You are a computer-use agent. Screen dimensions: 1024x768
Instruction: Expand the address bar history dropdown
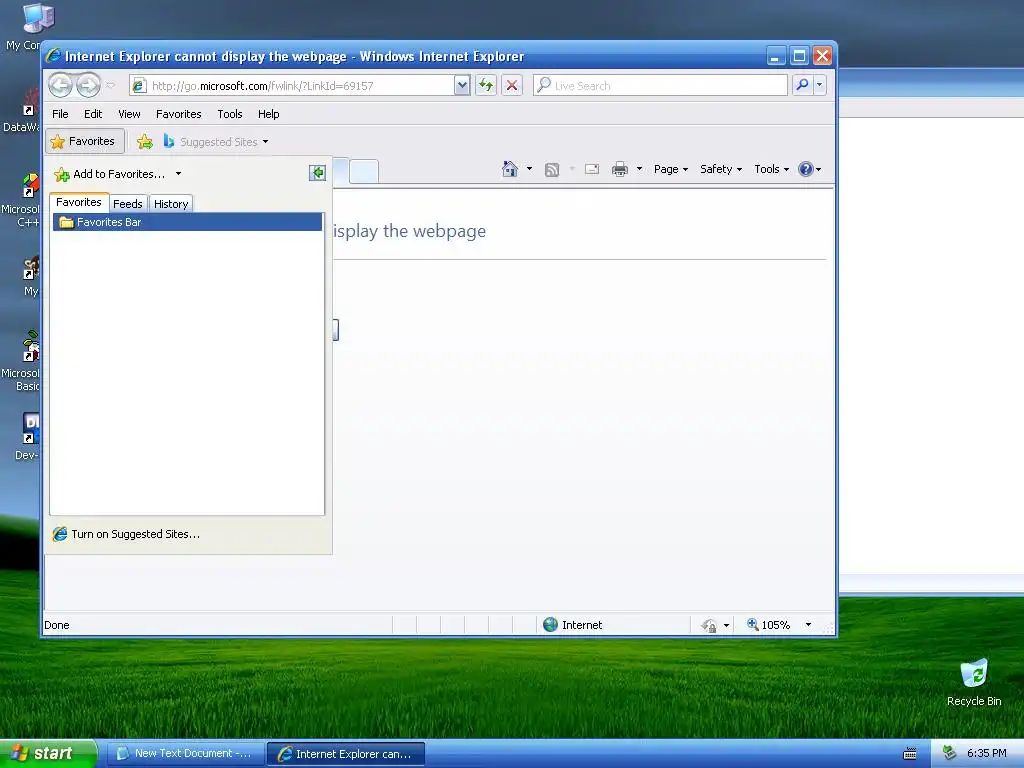tap(462, 86)
